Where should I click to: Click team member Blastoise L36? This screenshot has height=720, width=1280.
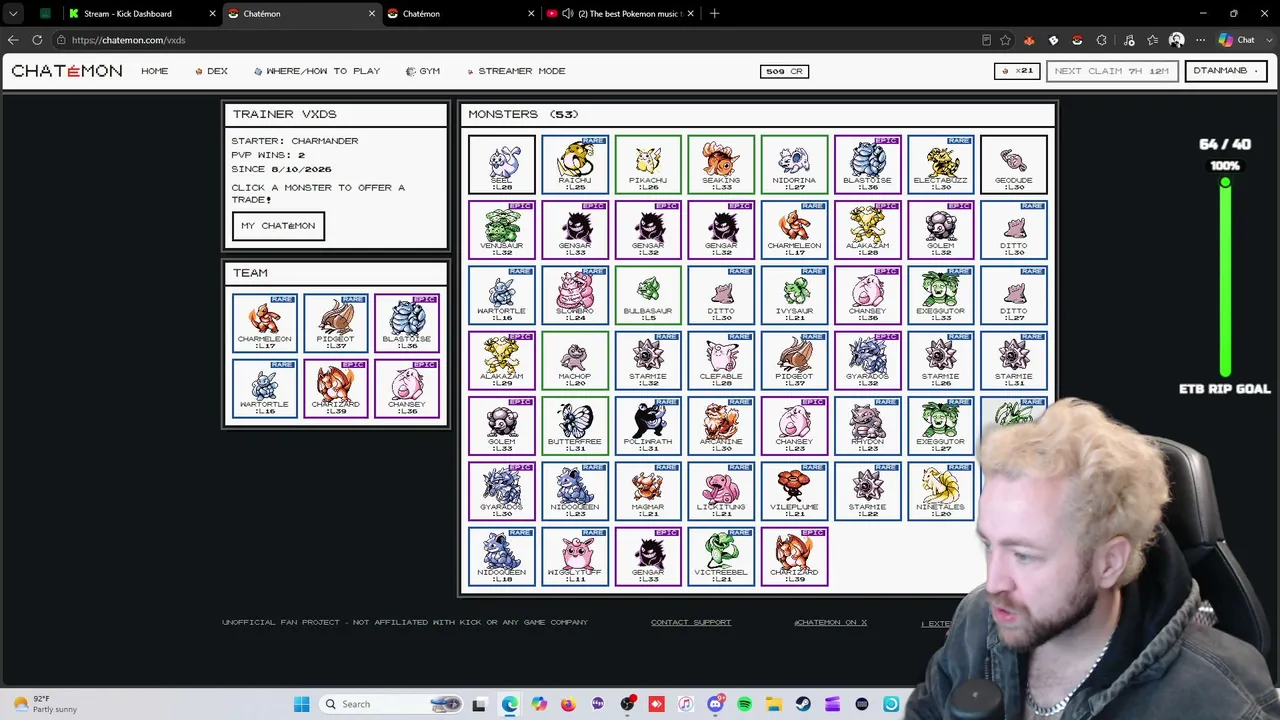(407, 323)
